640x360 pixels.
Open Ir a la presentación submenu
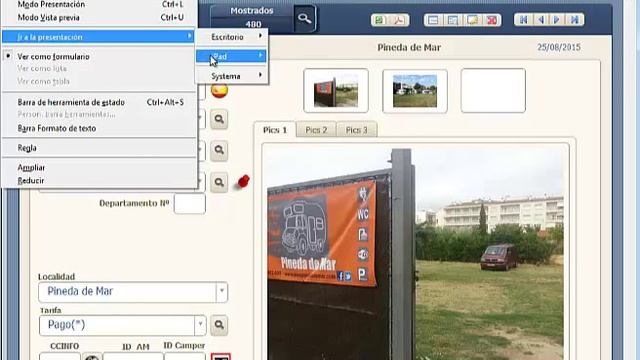pos(99,37)
